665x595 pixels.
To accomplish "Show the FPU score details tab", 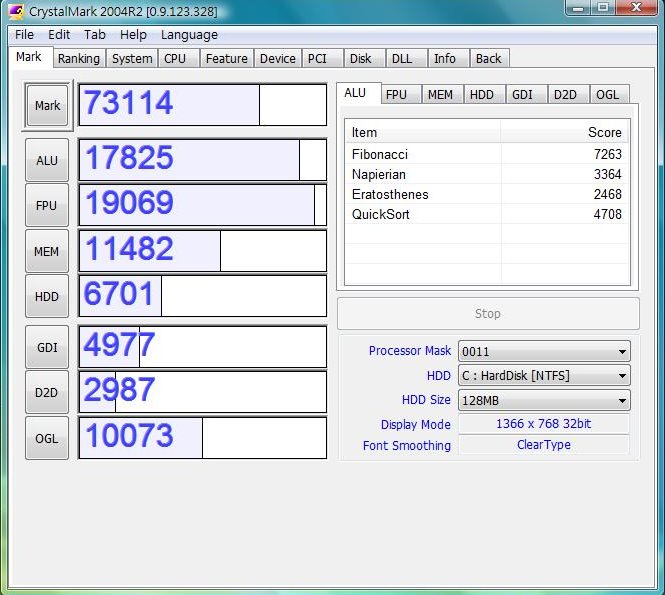I will pos(396,94).
